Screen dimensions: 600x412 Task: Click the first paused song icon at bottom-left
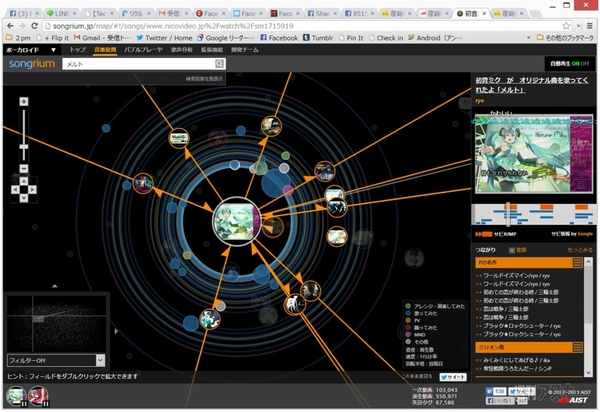coord(16,396)
